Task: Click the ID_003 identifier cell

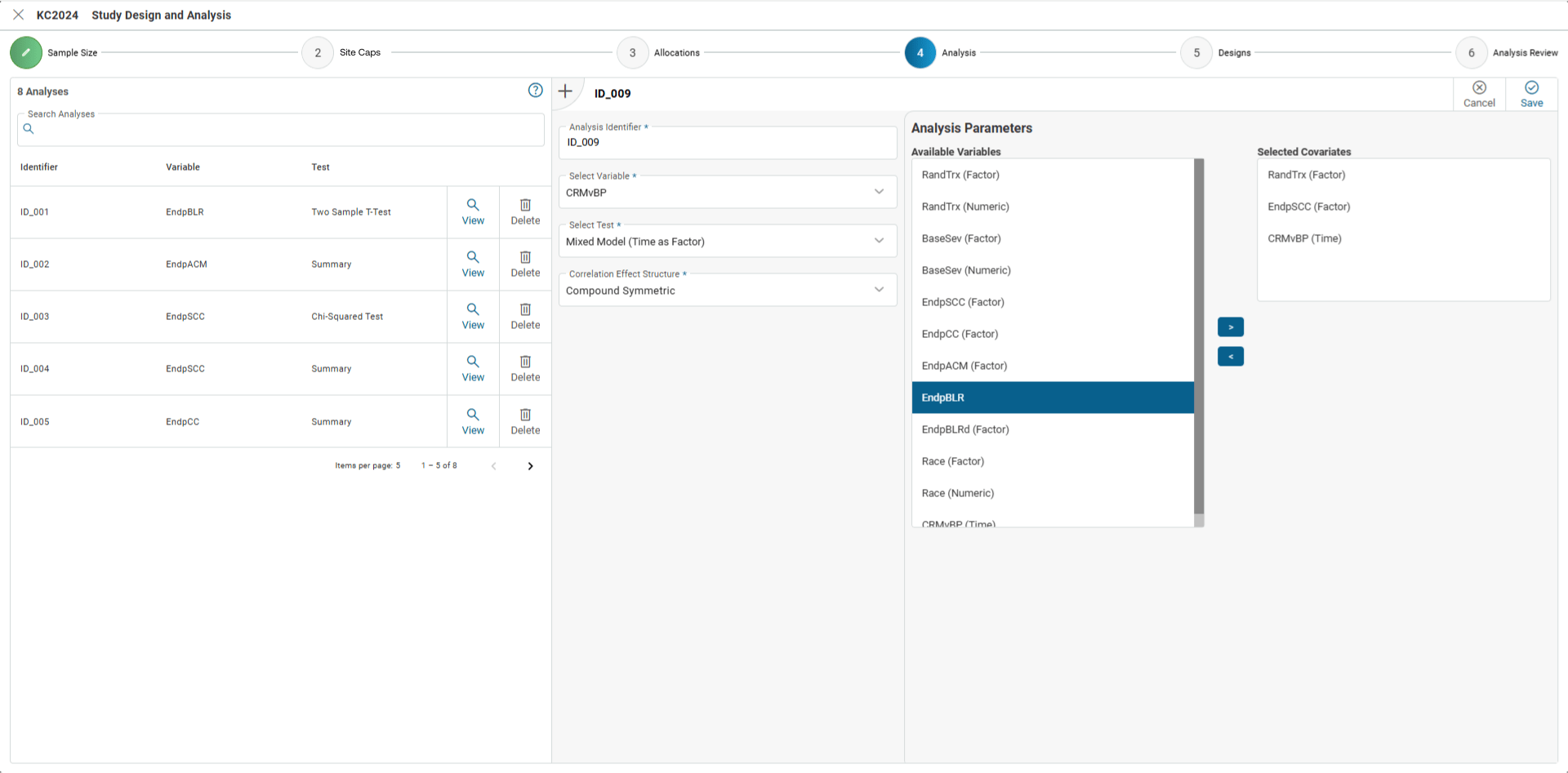Action: tap(35, 316)
